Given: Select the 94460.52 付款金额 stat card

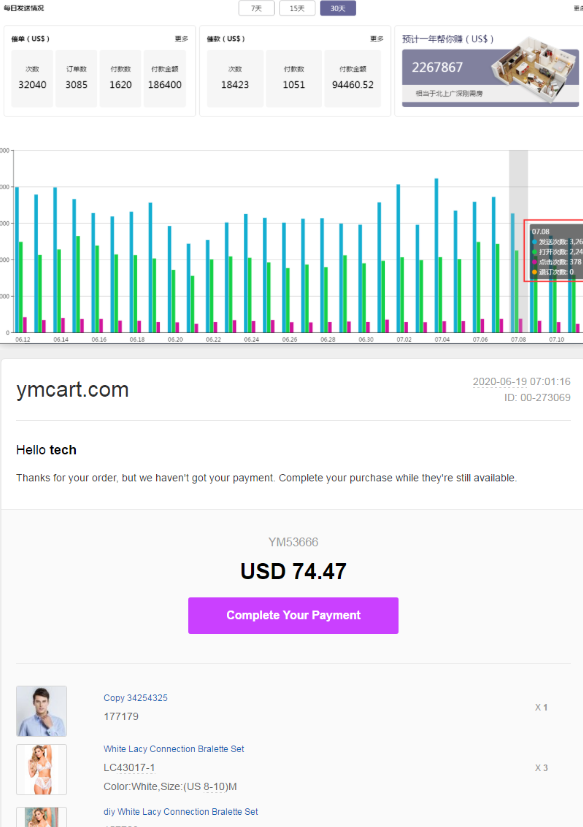Looking at the screenshot, I should click(352, 79).
